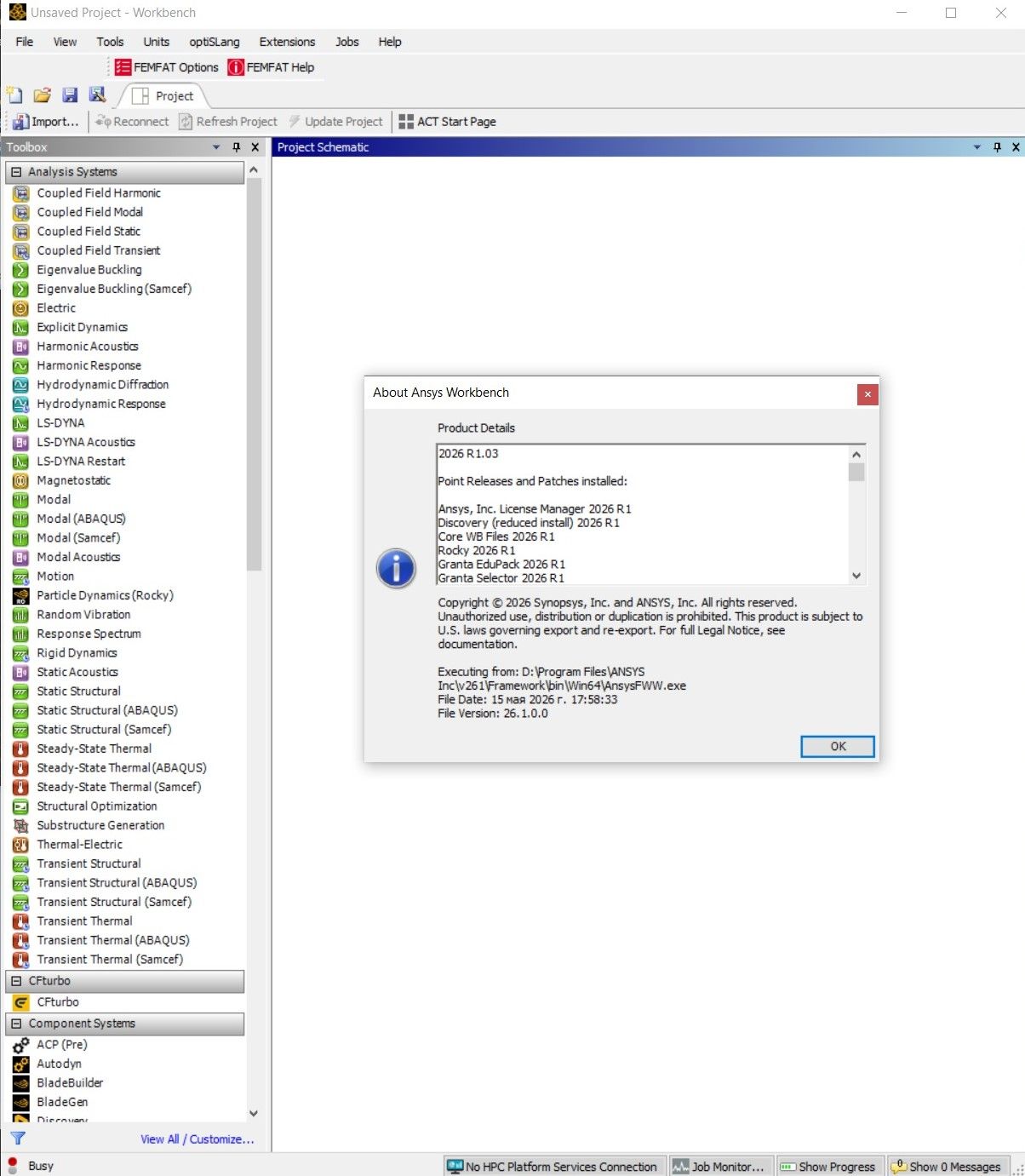Click the Open project folder icon

(43, 95)
